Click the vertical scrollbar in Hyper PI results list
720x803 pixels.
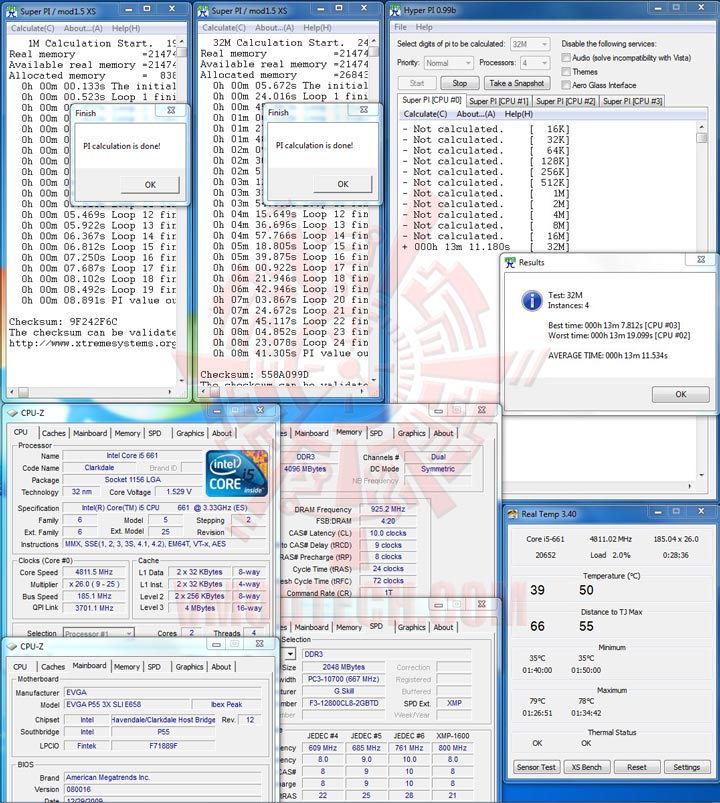pyautogui.click(x=702, y=301)
